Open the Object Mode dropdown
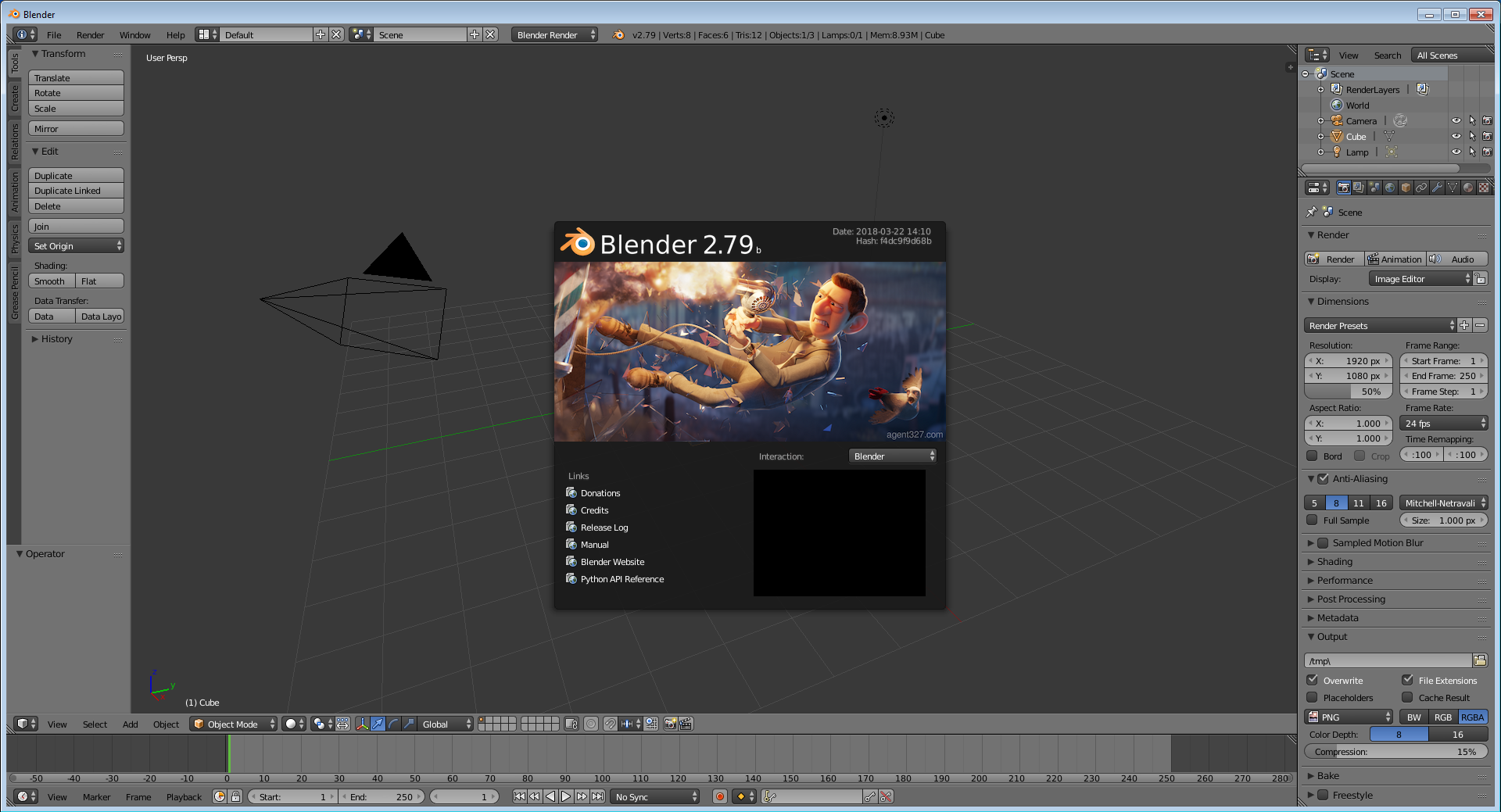This screenshot has width=1501, height=812. click(x=234, y=724)
